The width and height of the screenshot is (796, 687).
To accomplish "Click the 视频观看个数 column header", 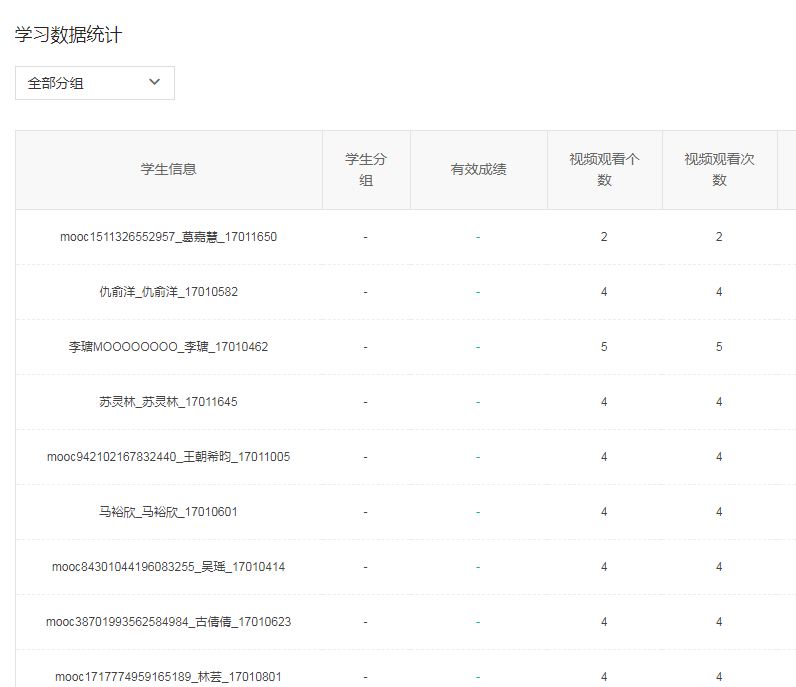I will (604, 169).
